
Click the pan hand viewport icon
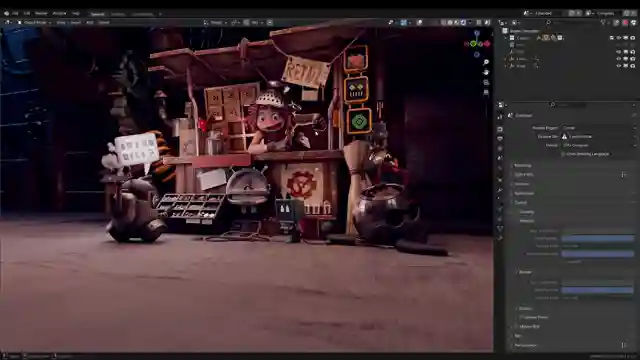[x=486, y=72]
